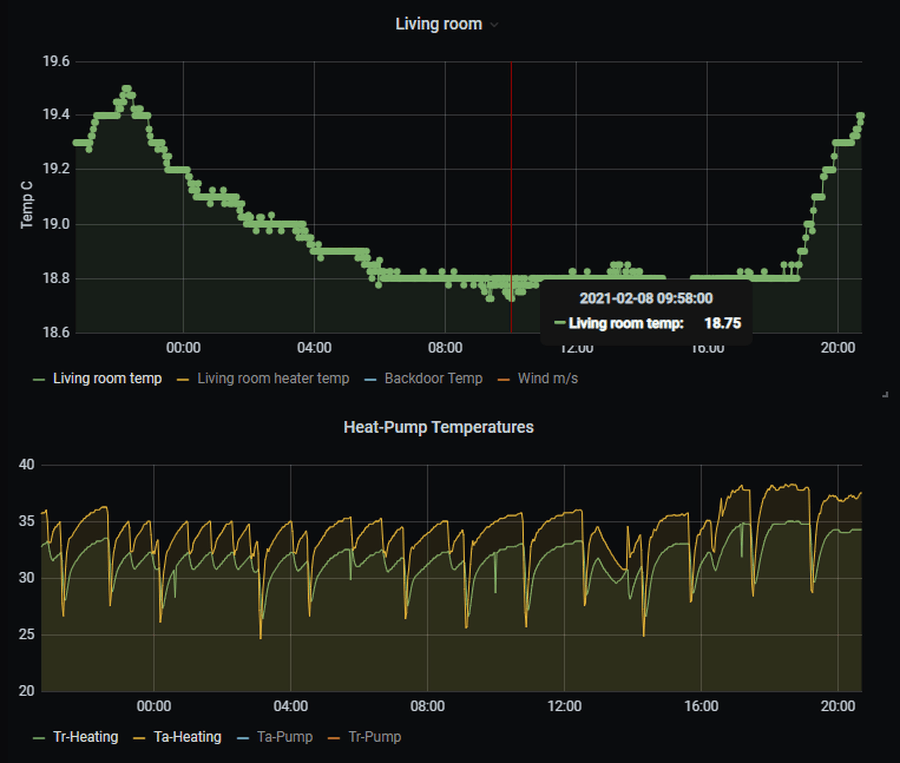This screenshot has width=900, height=763.
Task: Click tooltip value 18.75
Action: tap(723, 323)
